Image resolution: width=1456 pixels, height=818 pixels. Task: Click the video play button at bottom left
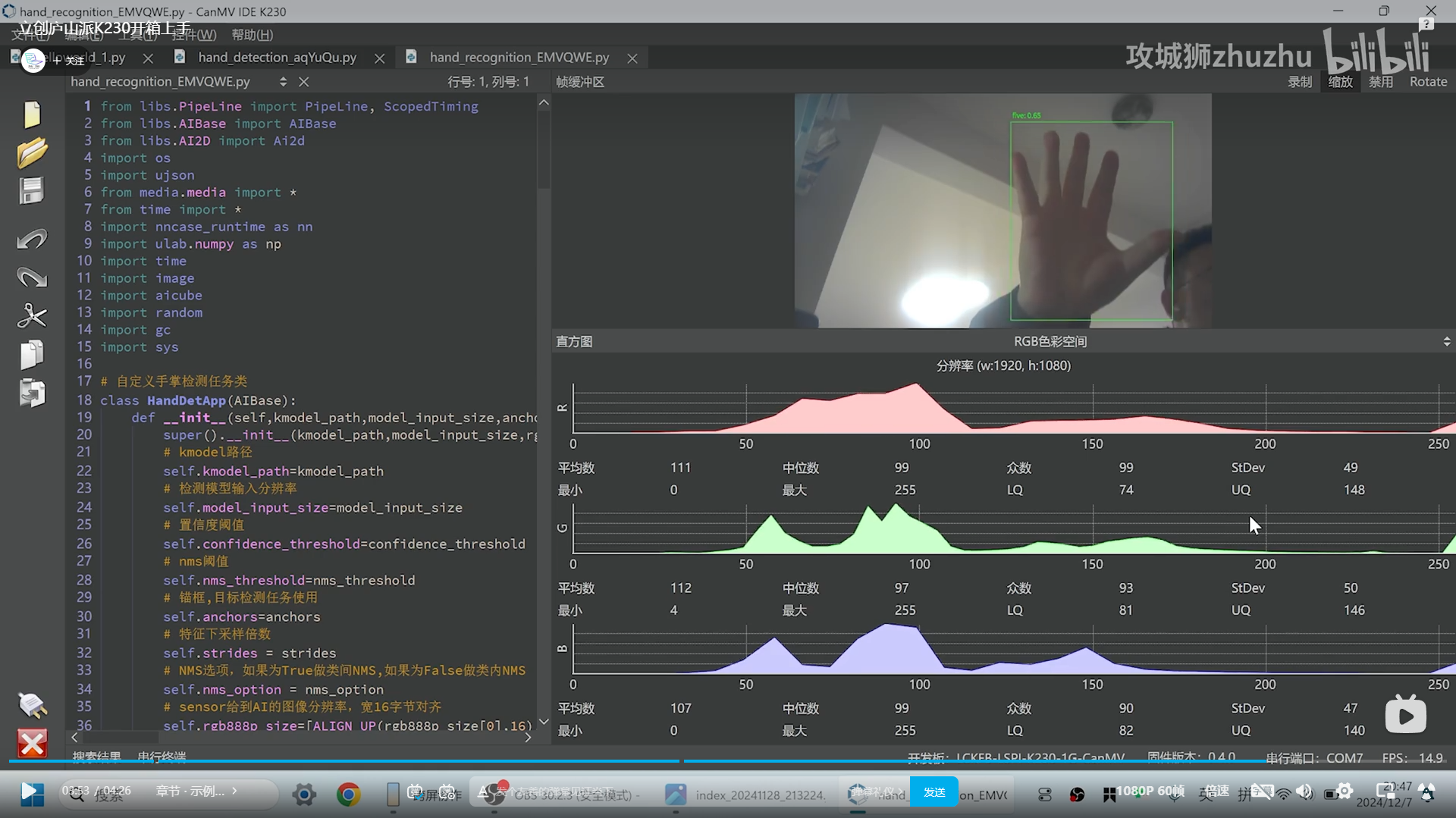coord(29,792)
